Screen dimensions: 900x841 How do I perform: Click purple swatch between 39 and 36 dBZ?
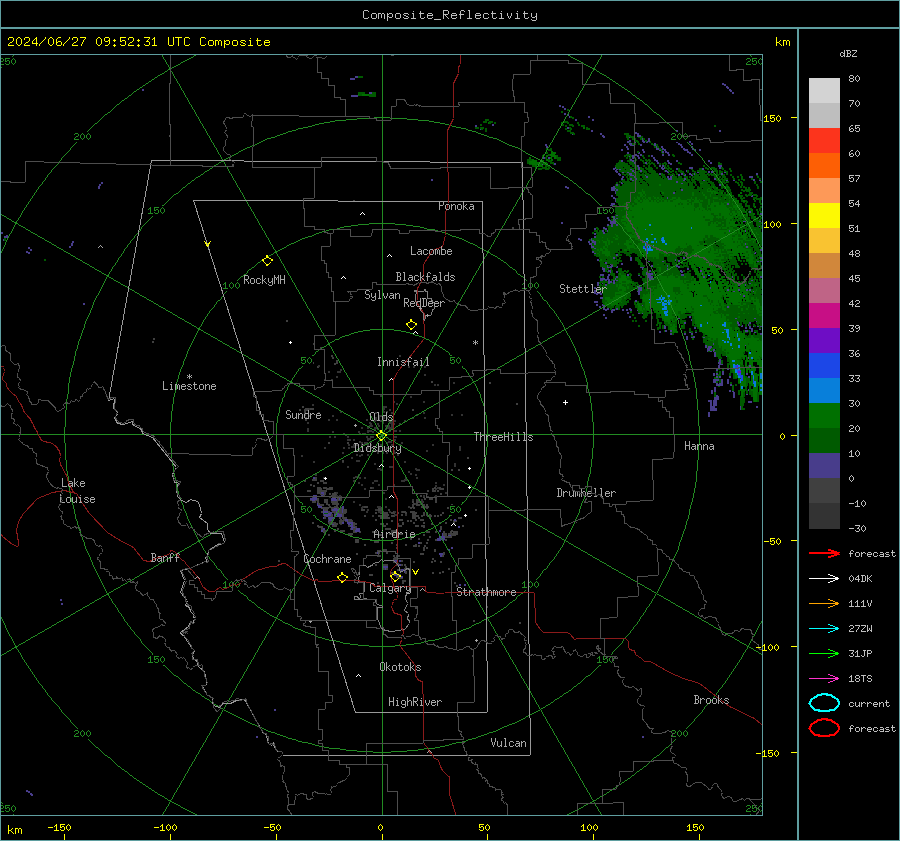[824, 340]
